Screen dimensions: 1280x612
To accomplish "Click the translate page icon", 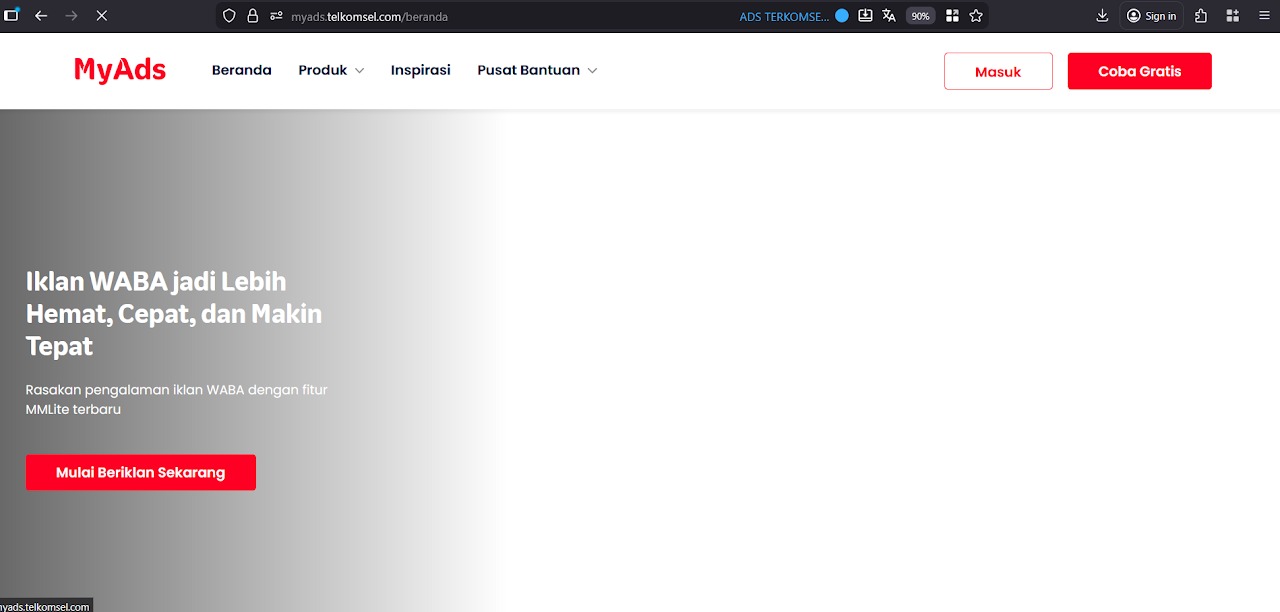I will (x=889, y=16).
